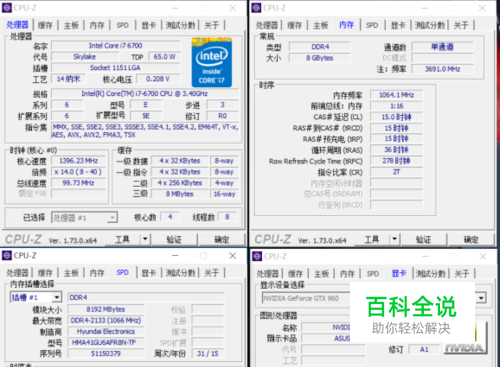The height and width of the screenshot is (367, 500).
Task: Click the 31 / 15 week/year value
Action: (207, 353)
